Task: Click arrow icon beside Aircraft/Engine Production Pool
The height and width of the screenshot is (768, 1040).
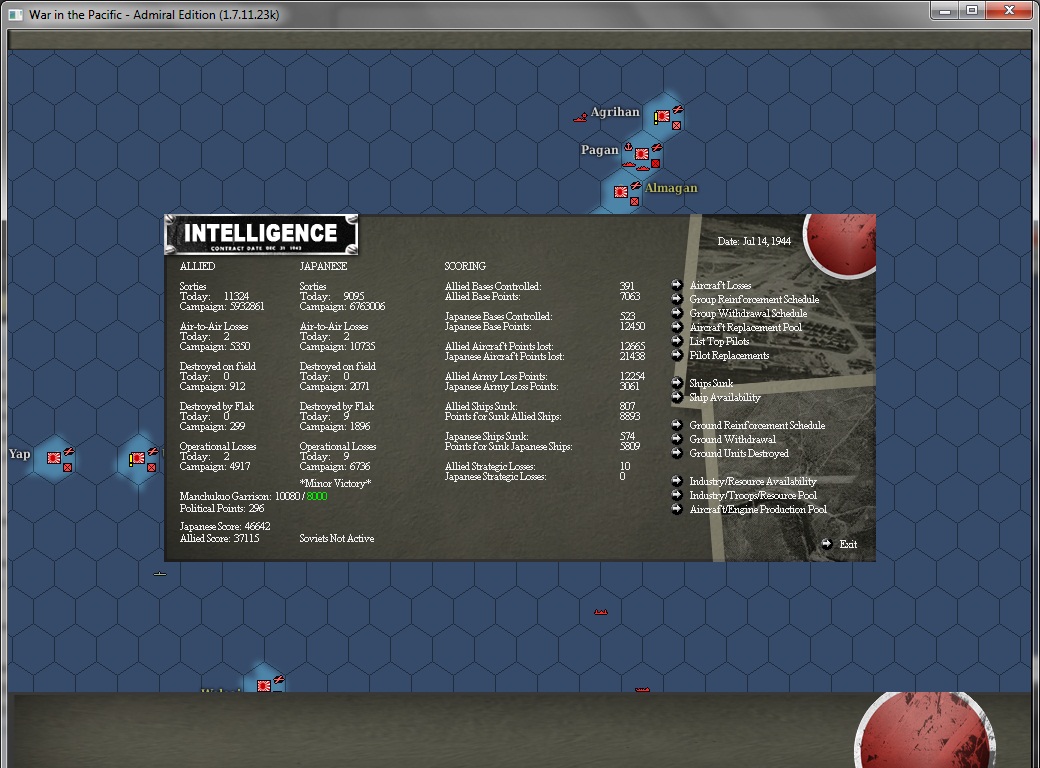Action: 677,509
